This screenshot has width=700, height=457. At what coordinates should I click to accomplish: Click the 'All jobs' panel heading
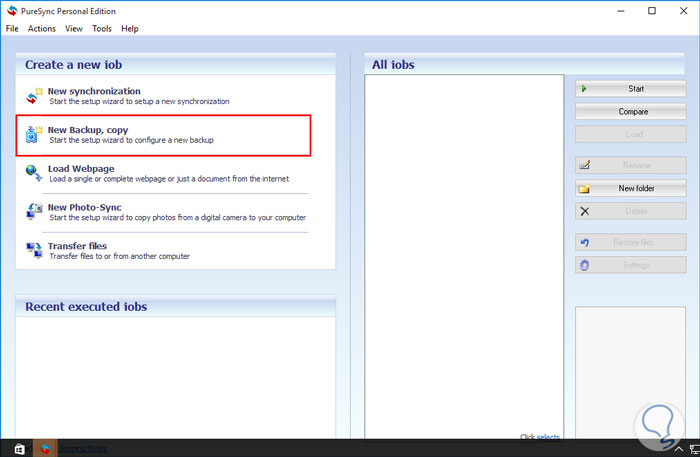(393, 65)
